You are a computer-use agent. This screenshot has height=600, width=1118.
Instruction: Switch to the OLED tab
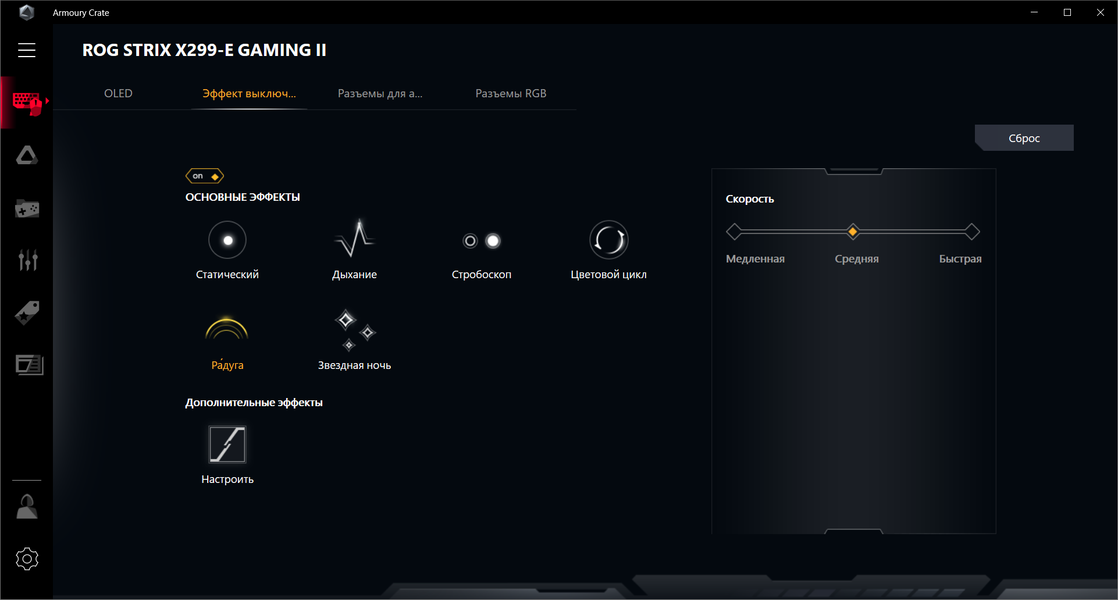click(x=118, y=93)
